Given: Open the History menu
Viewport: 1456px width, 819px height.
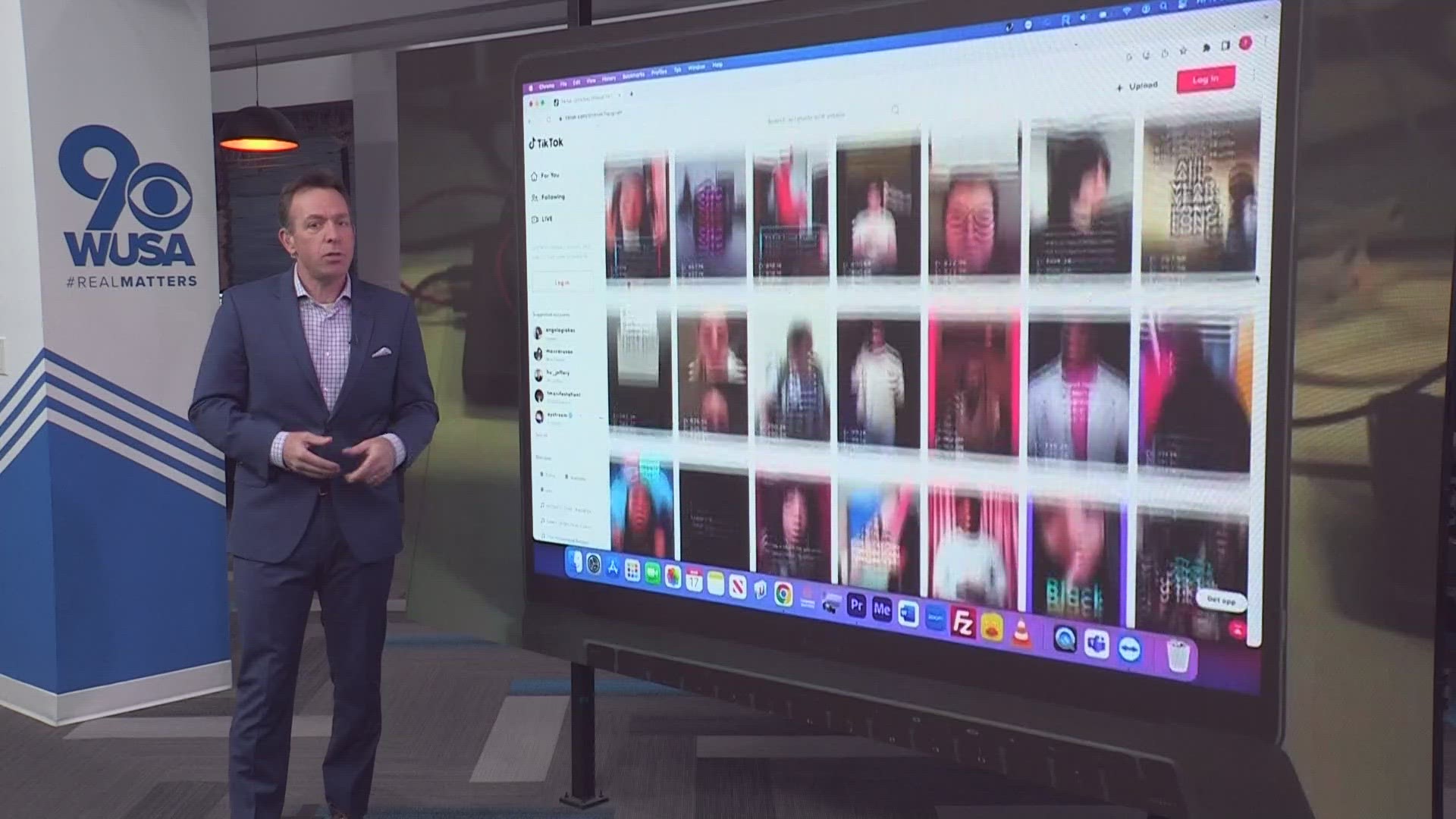Looking at the screenshot, I should tap(609, 78).
